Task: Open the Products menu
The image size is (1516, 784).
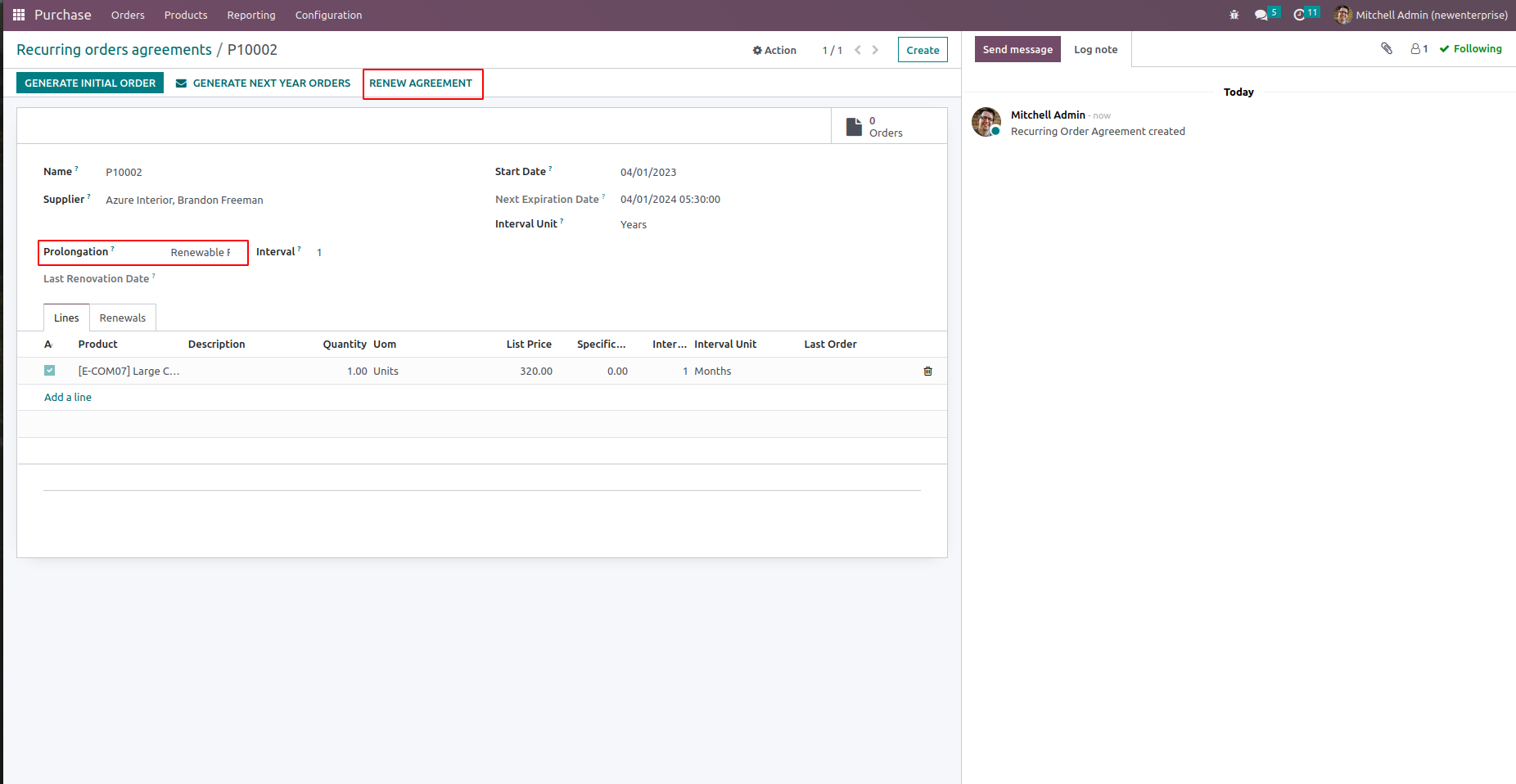Action: [186, 16]
